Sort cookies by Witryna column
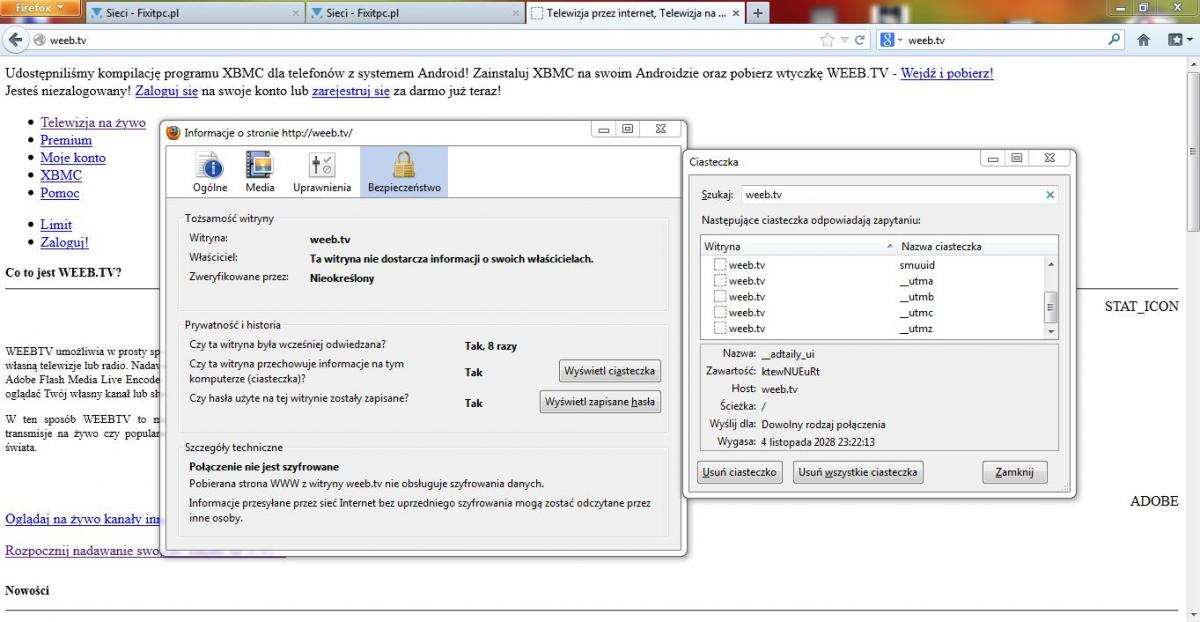Image resolution: width=1200 pixels, height=622 pixels. [798, 246]
